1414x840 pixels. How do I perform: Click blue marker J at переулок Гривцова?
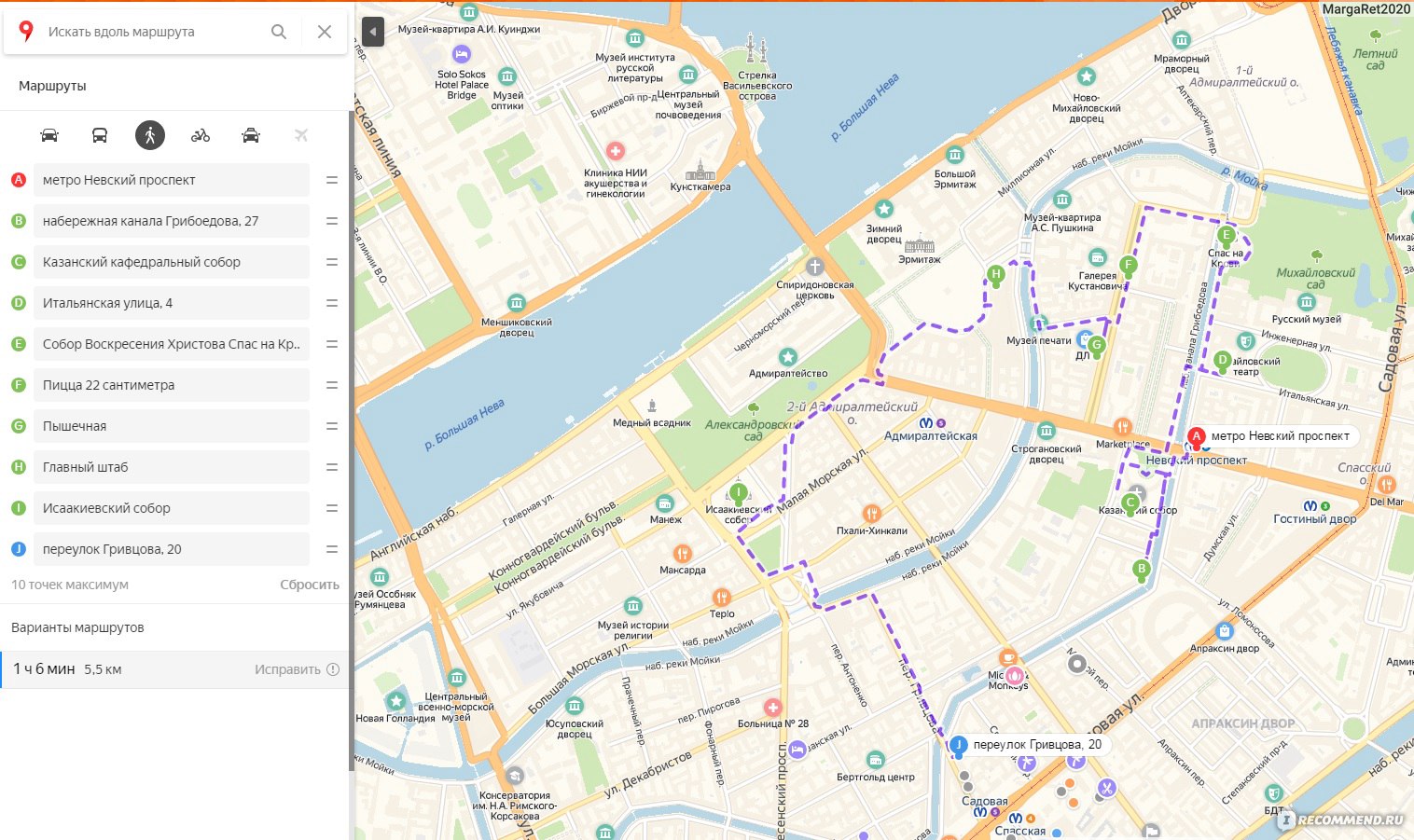pos(958,745)
